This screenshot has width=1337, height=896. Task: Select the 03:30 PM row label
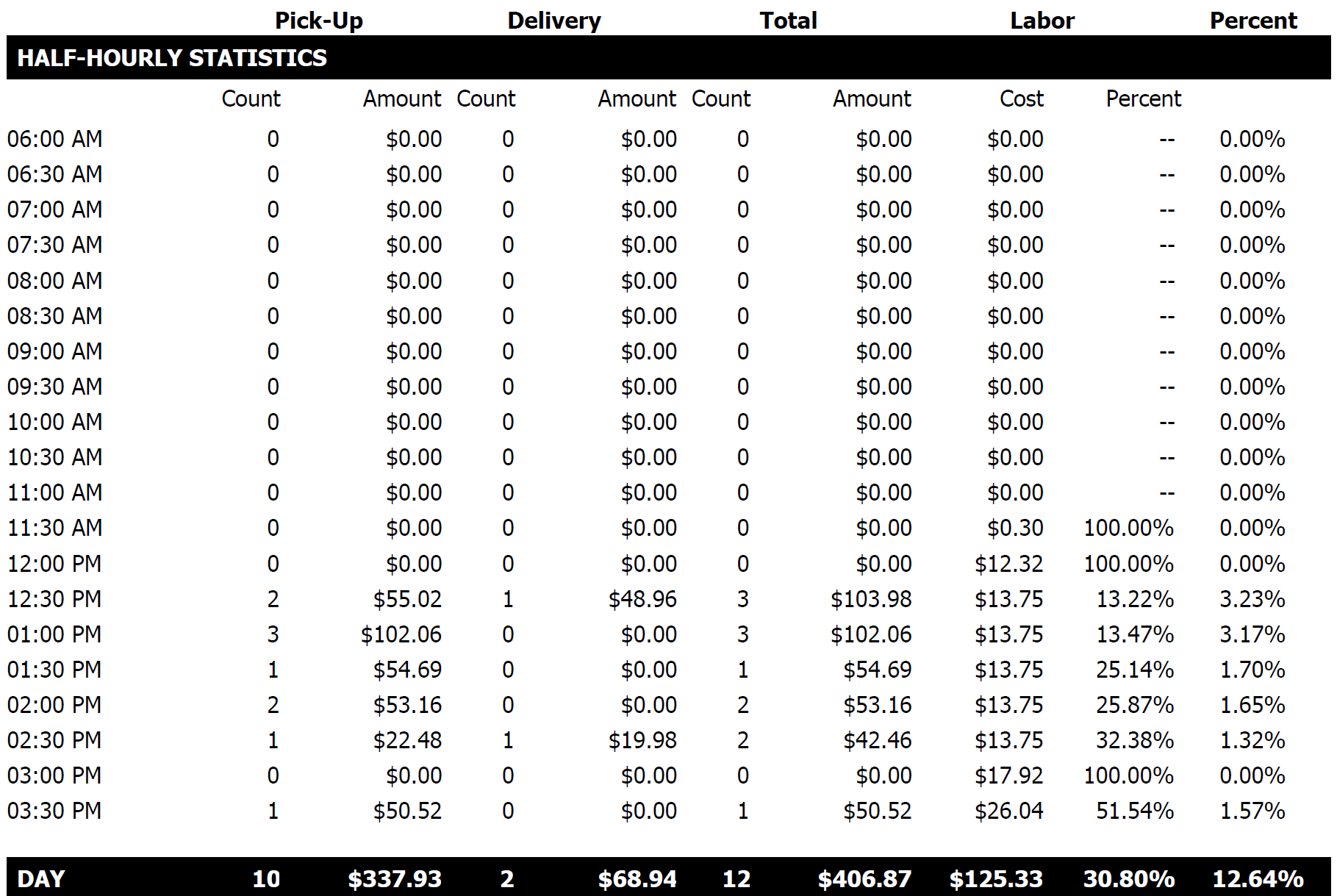click(54, 811)
